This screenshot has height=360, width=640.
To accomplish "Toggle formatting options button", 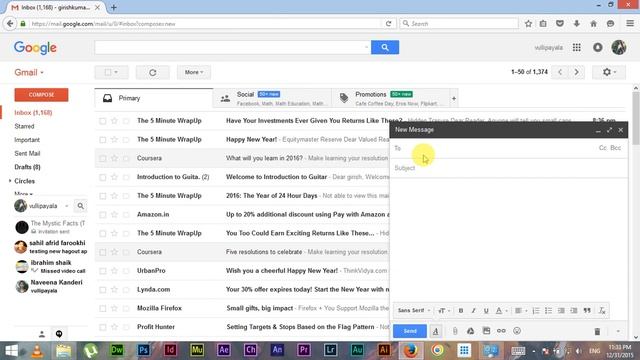I will pos(436,331).
